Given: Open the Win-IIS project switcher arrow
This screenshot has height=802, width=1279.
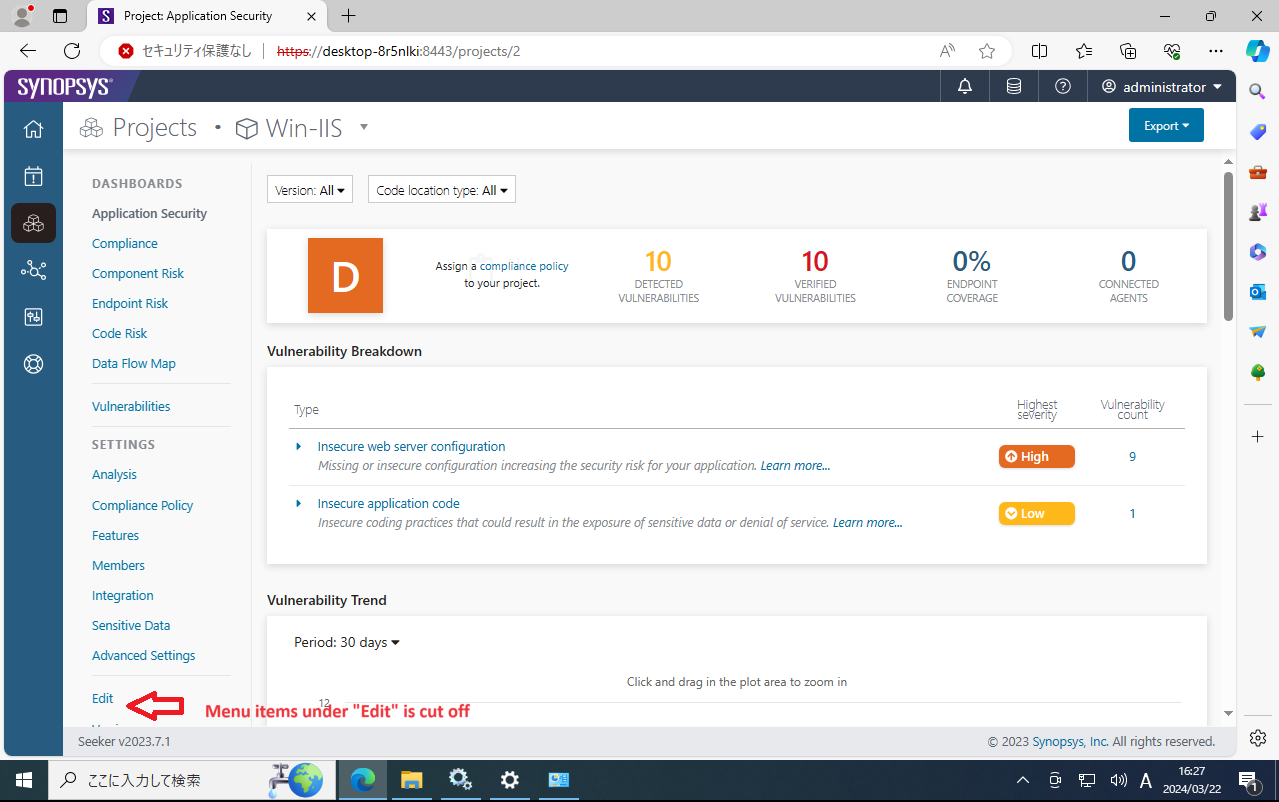Looking at the screenshot, I should coord(364,127).
